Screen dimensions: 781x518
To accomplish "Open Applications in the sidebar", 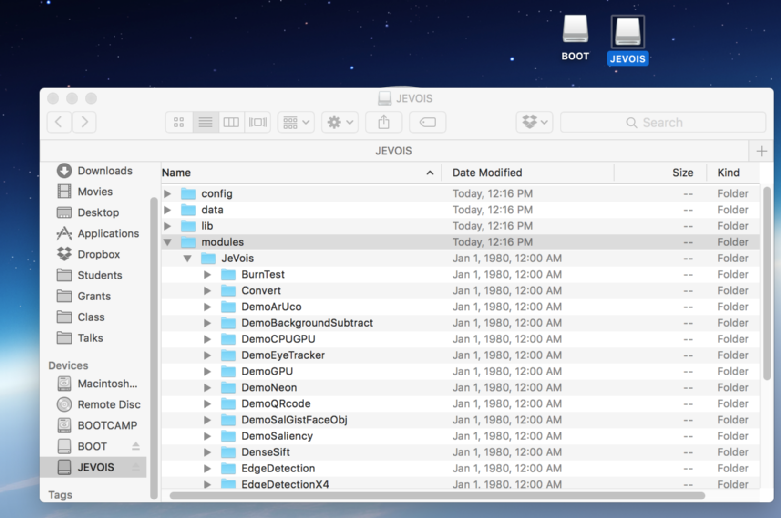I will click(x=98, y=234).
